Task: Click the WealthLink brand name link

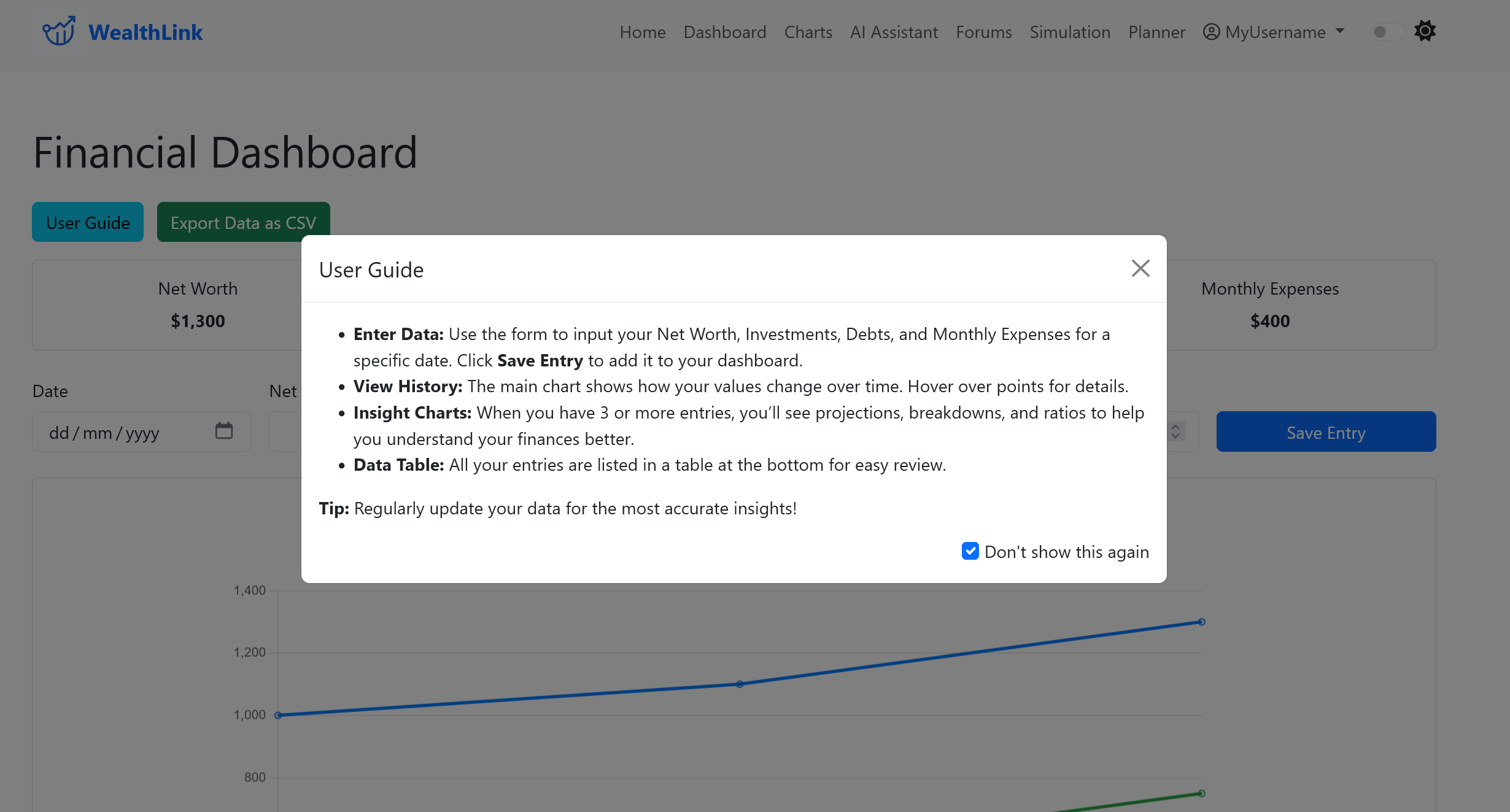Action: (x=145, y=33)
